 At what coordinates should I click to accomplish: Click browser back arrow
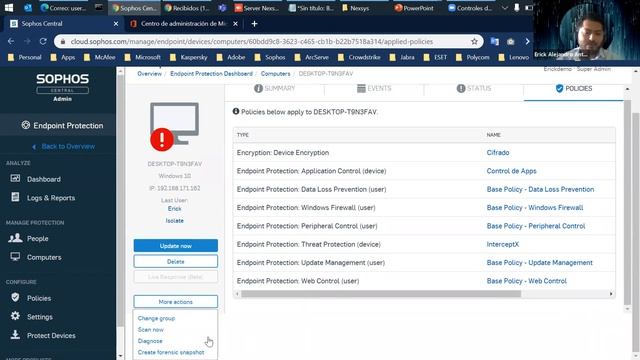11,42
